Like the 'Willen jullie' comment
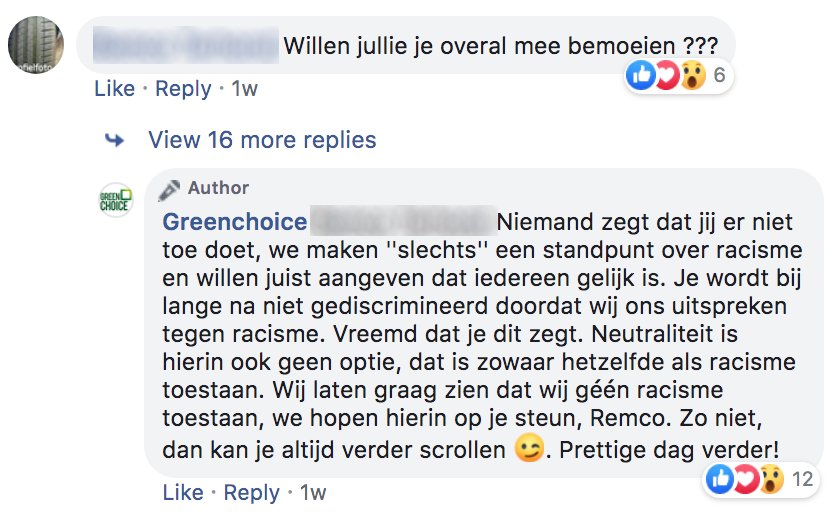 [x=114, y=89]
